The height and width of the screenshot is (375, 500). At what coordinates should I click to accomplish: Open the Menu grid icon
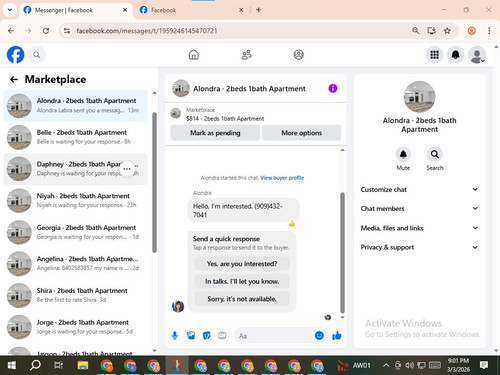(434, 55)
